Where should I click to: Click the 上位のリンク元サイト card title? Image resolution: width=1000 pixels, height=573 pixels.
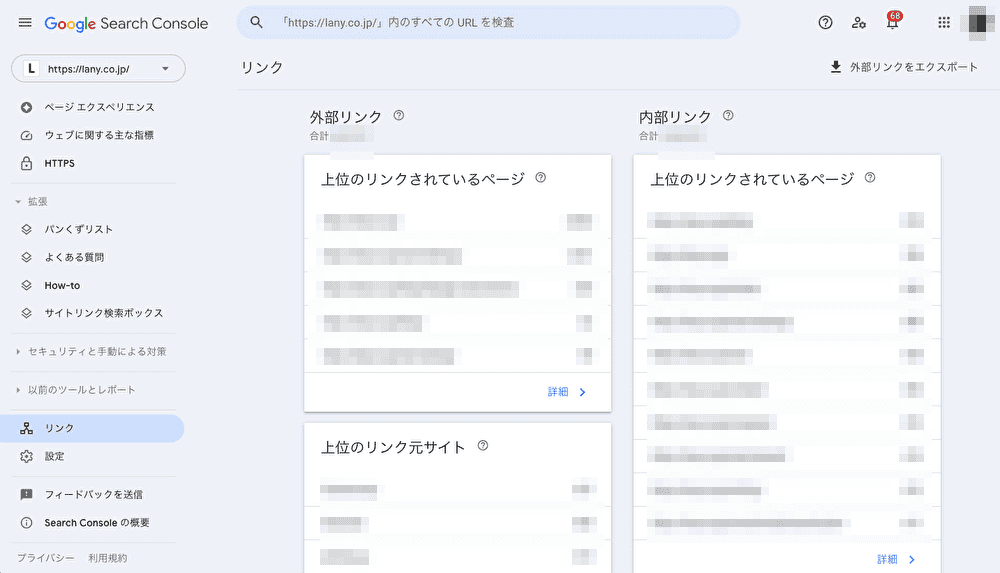pyautogui.click(x=393, y=447)
